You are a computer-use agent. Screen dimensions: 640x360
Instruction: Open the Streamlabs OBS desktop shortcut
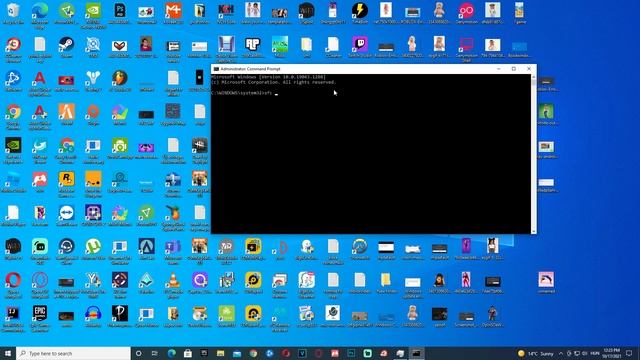[x=40, y=251]
